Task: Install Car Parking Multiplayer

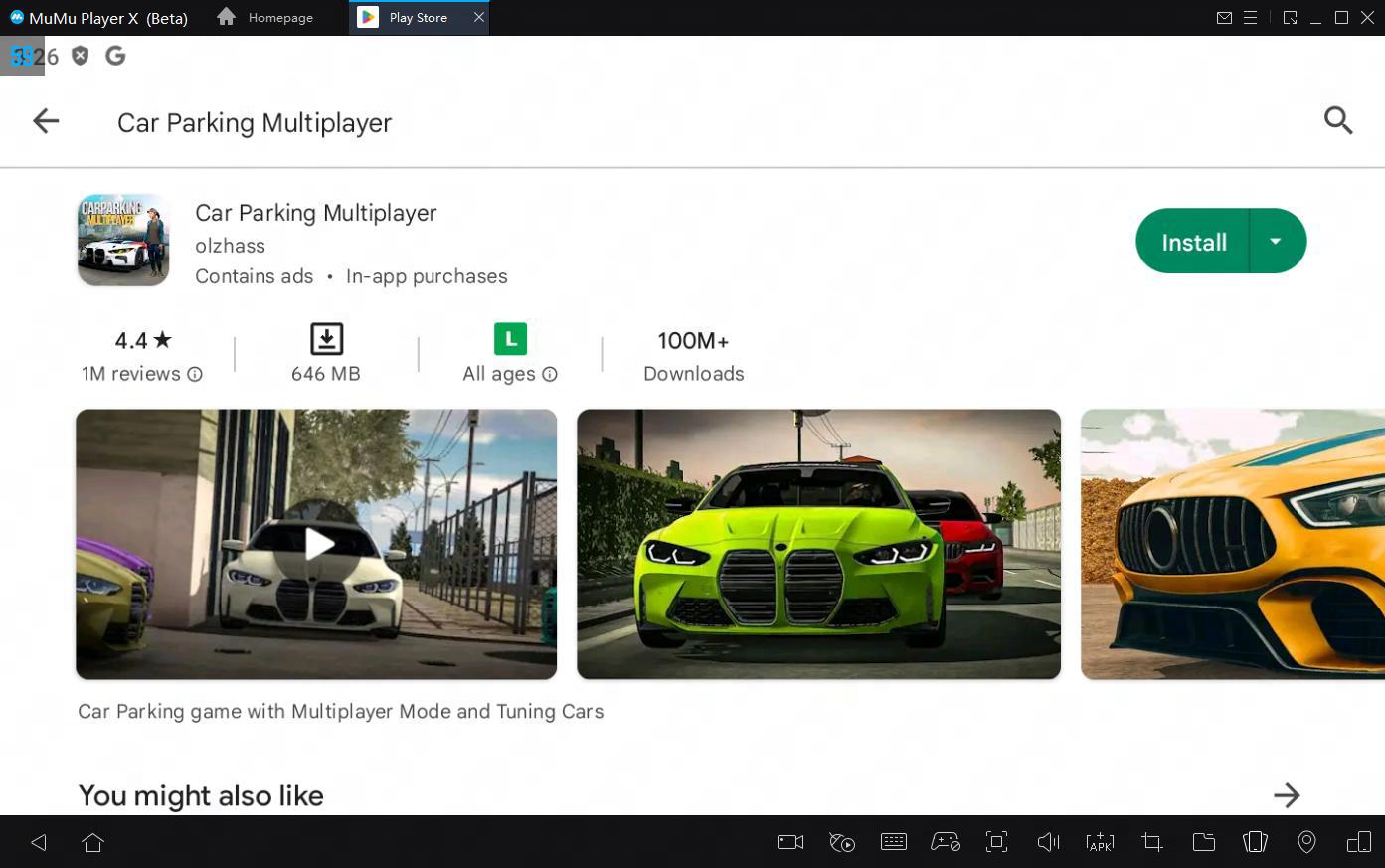Action: click(1193, 242)
